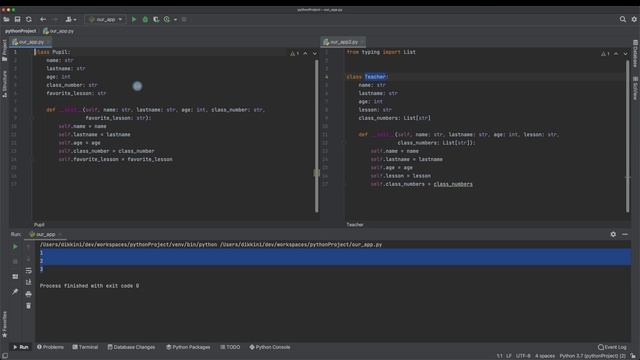Expand the arrow next to profiler icon
640x360 pixels.
click(x=176, y=19)
